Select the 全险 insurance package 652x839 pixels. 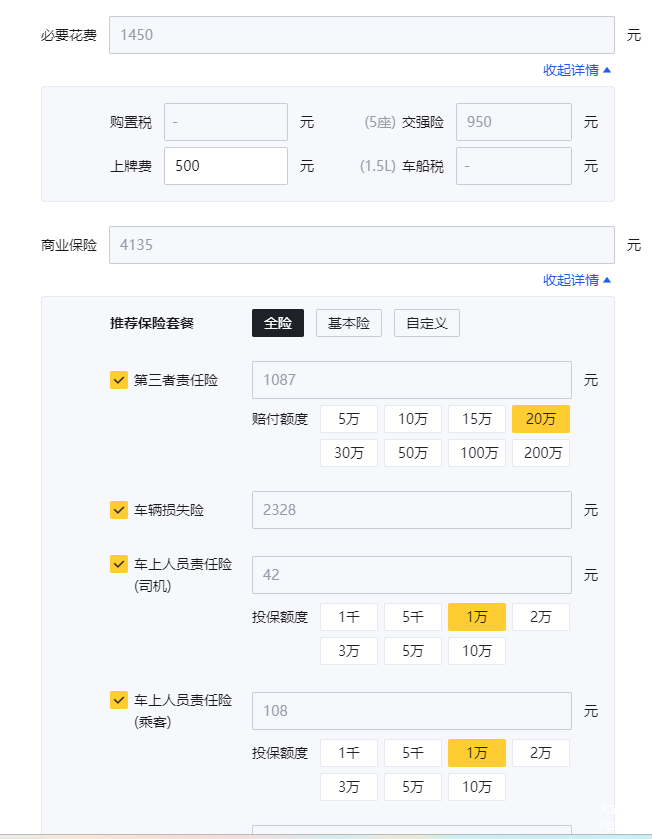278,323
